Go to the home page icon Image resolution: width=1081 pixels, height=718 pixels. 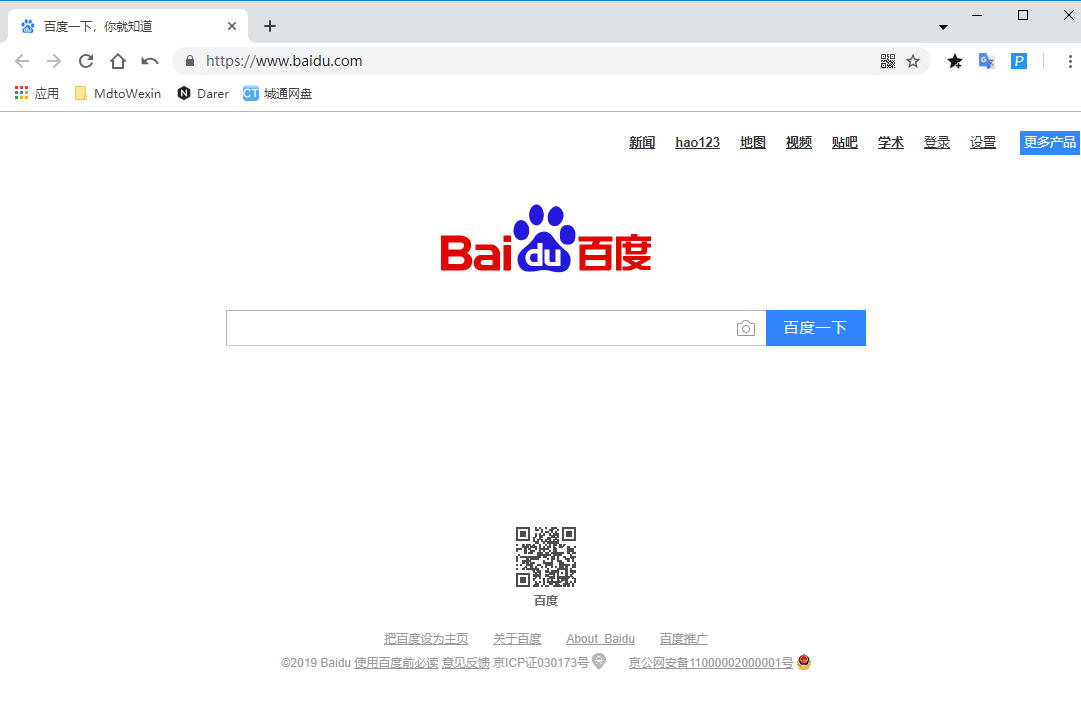click(118, 61)
